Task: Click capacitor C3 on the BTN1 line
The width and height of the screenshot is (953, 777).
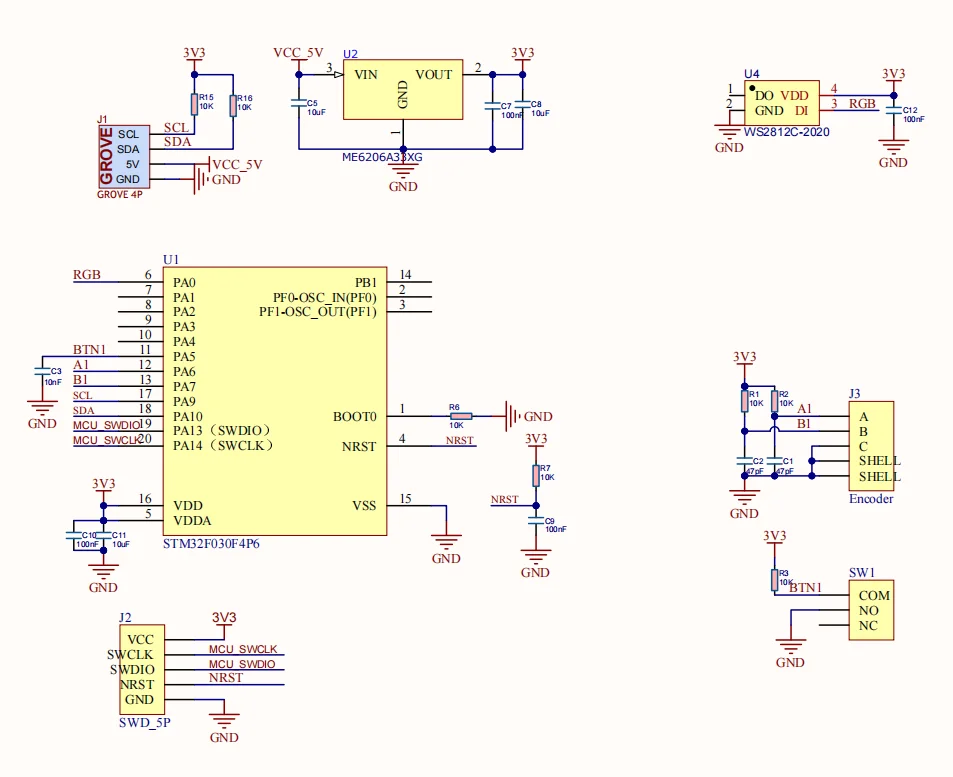Action: click(41, 373)
